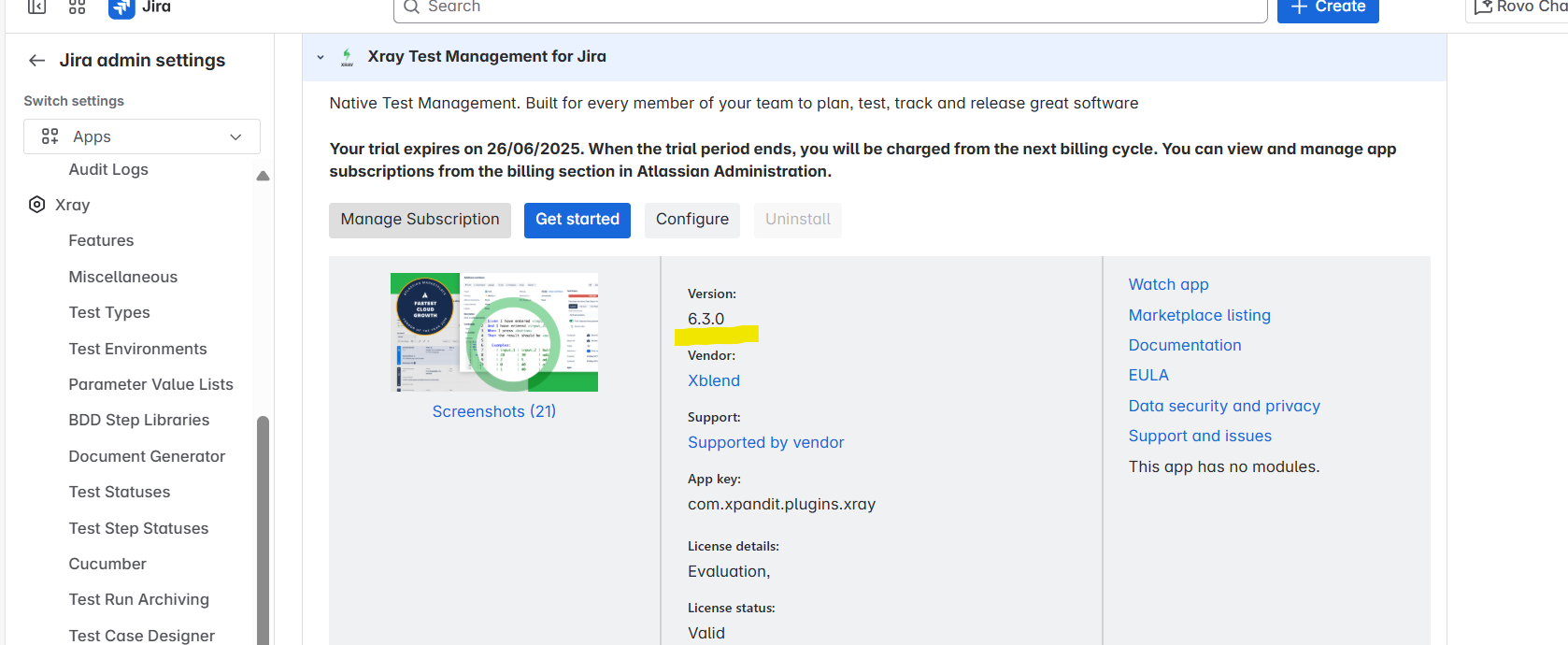Open Cucumber settings page

click(107, 564)
